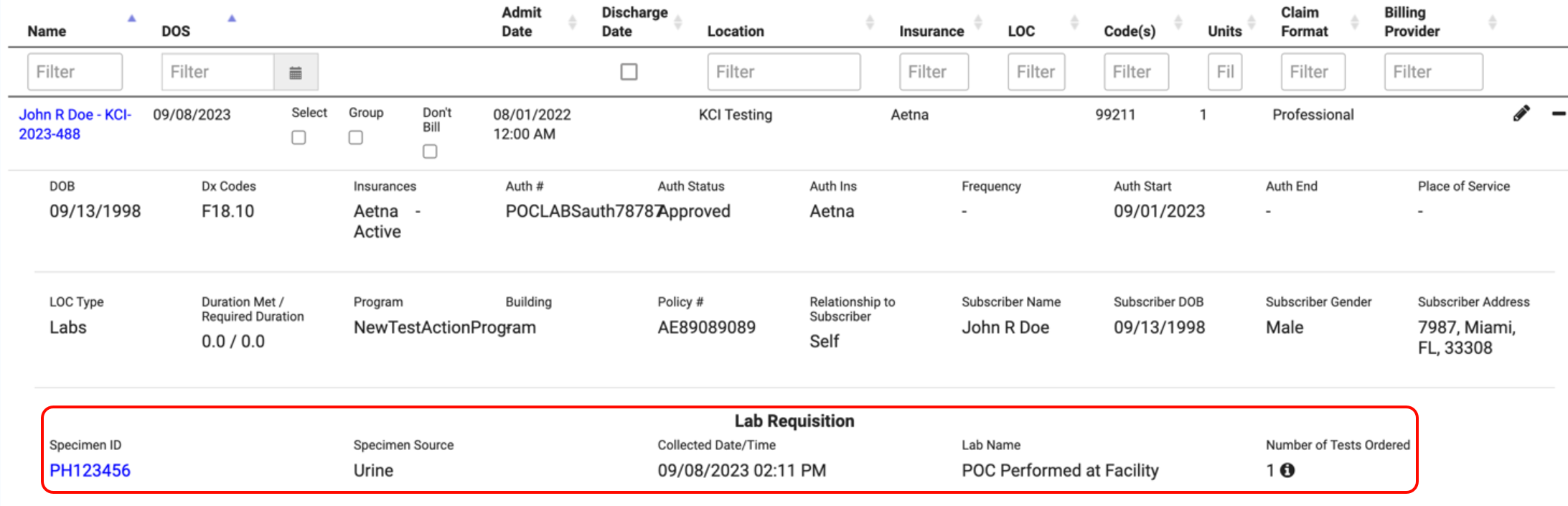The image size is (1568, 506).
Task: Click the Code(s) filter box
Action: 1135,72
